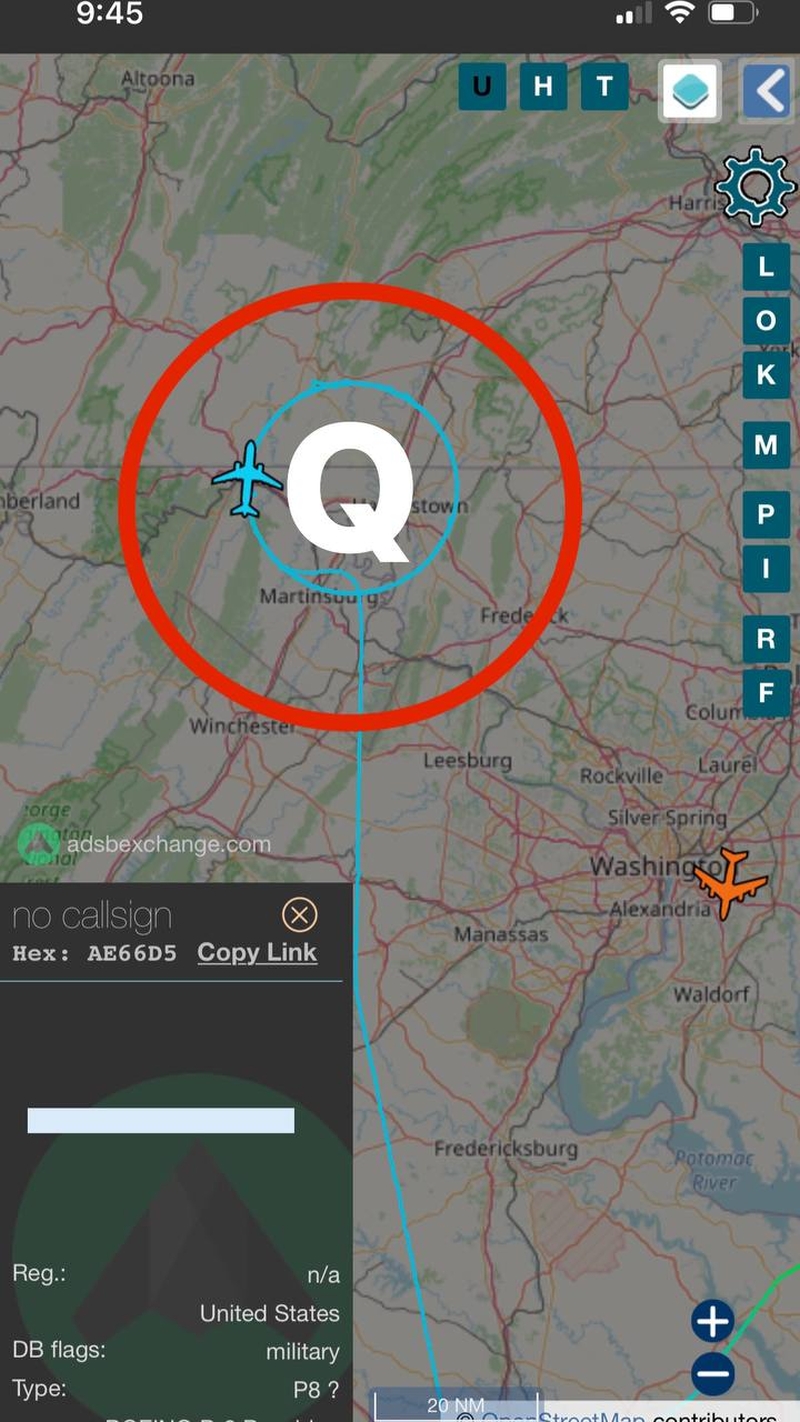Toggle the T button
This screenshot has height=1422, width=800.
click(604, 87)
